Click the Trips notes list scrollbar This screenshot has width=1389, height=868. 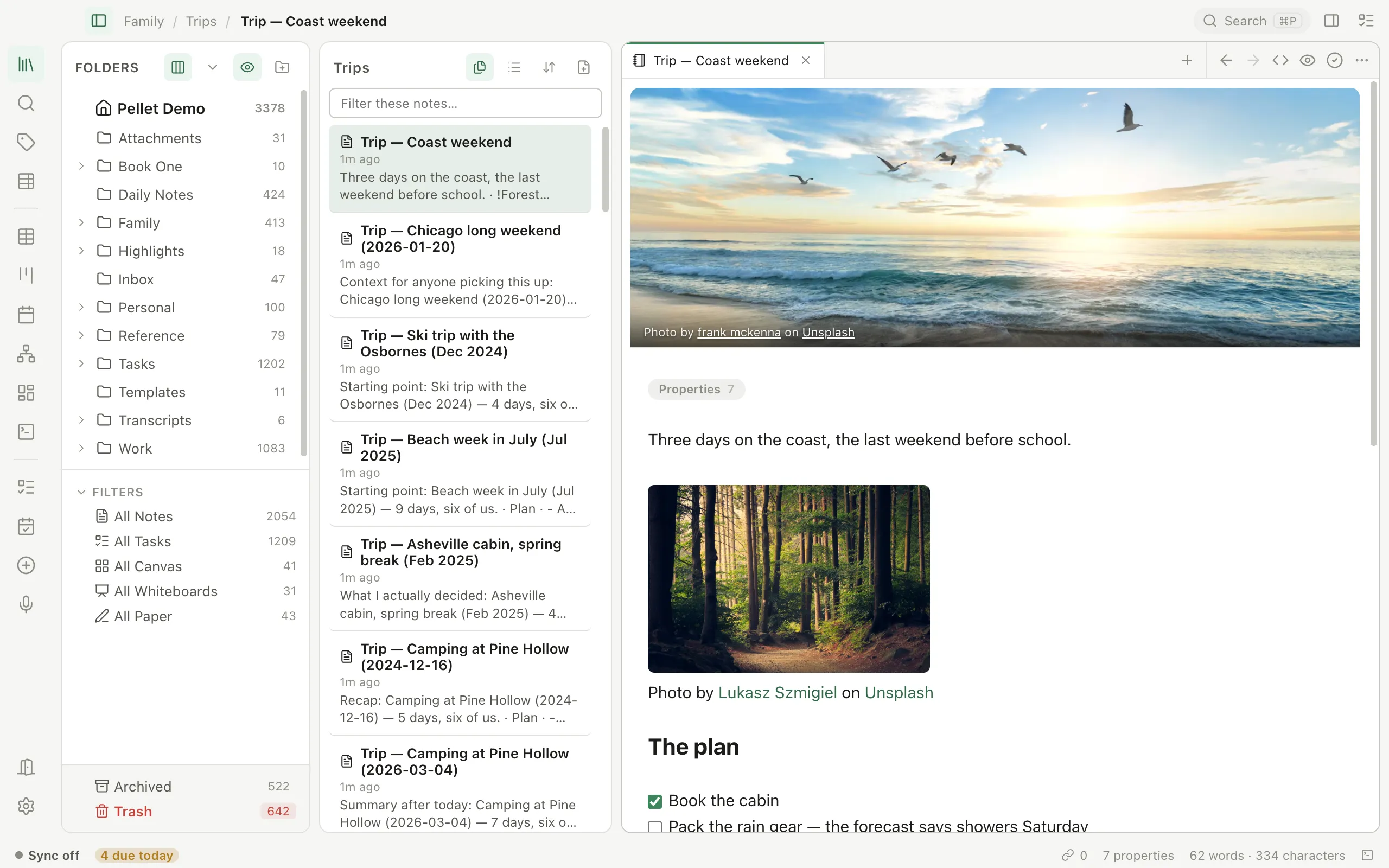(x=605, y=169)
